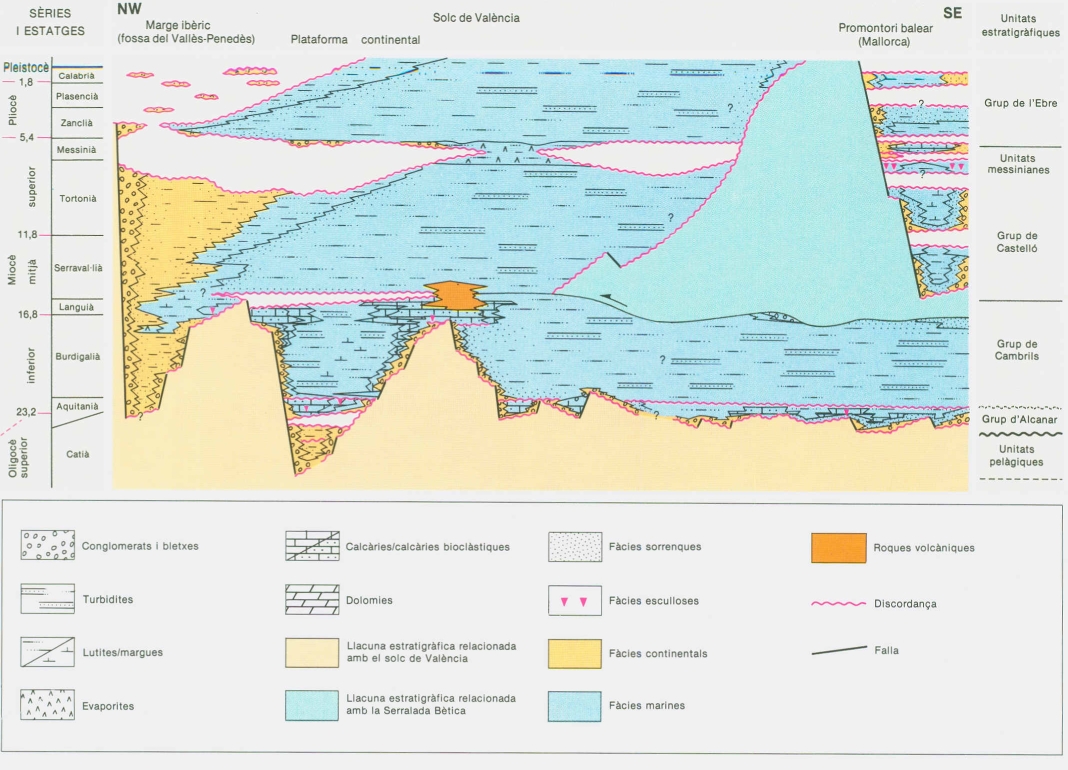
Task: Select the Fàcies esculloses triangle symbol
Action: coord(575,600)
